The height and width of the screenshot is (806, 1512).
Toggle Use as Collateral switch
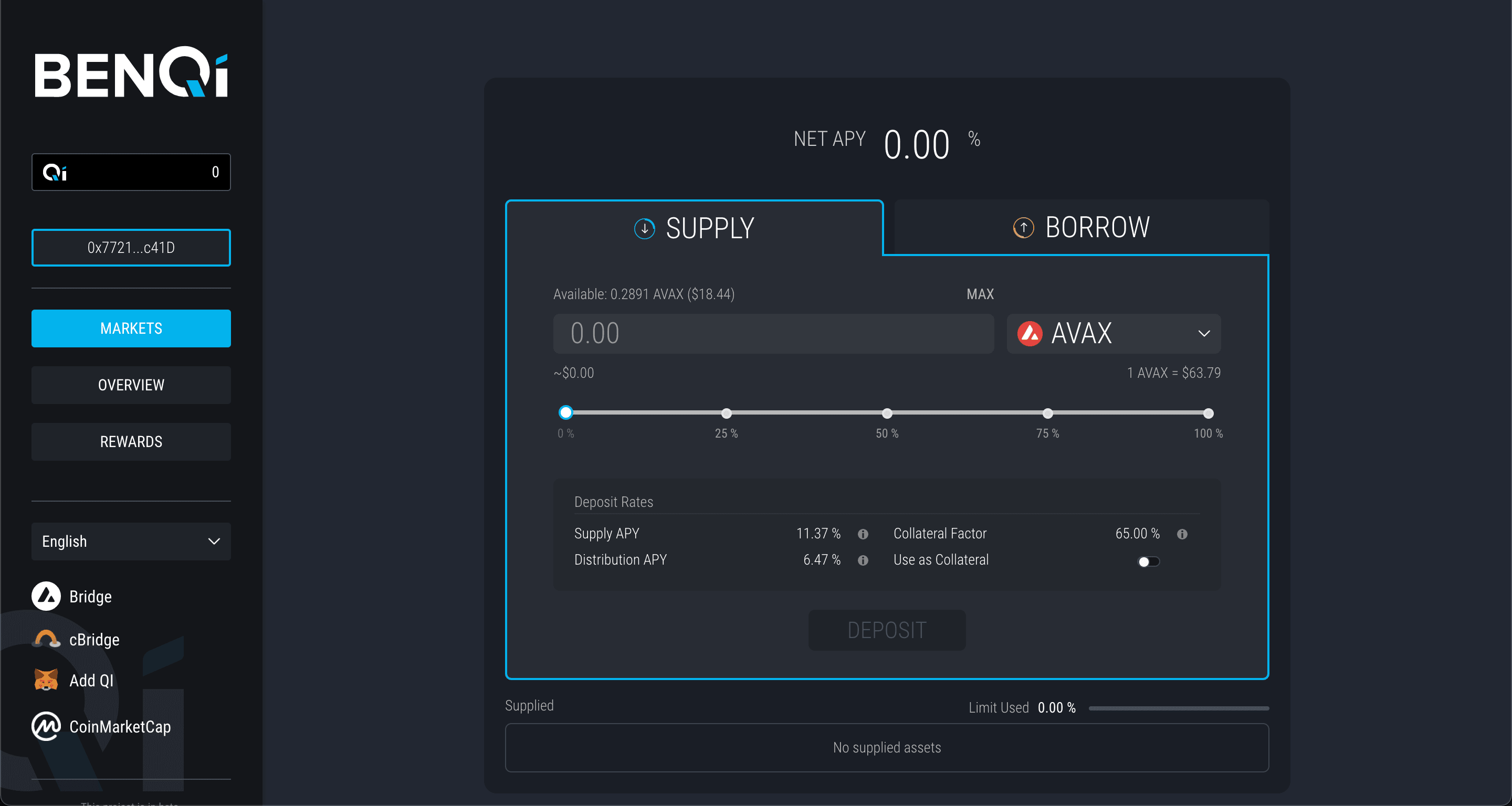pyautogui.click(x=1149, y=562)
